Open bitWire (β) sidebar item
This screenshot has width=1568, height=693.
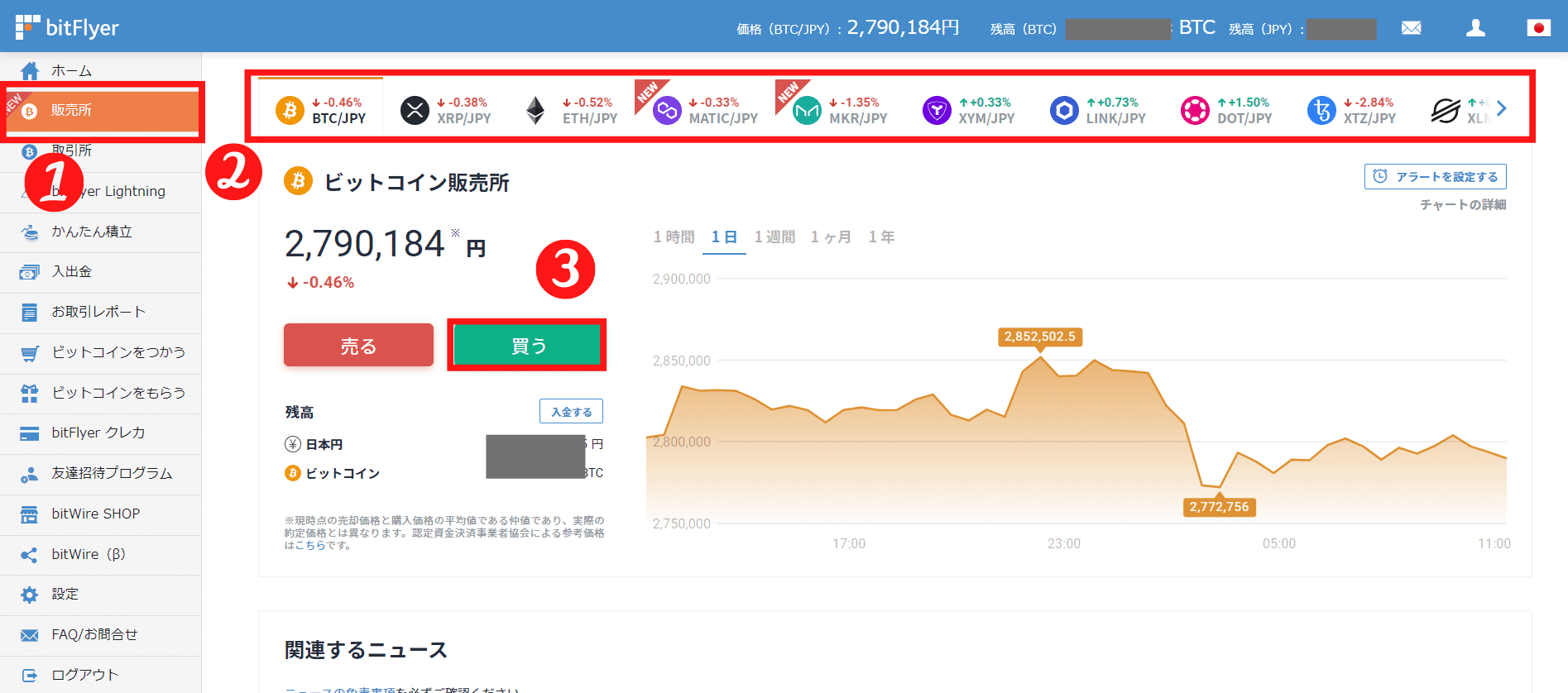coord(100,555)
